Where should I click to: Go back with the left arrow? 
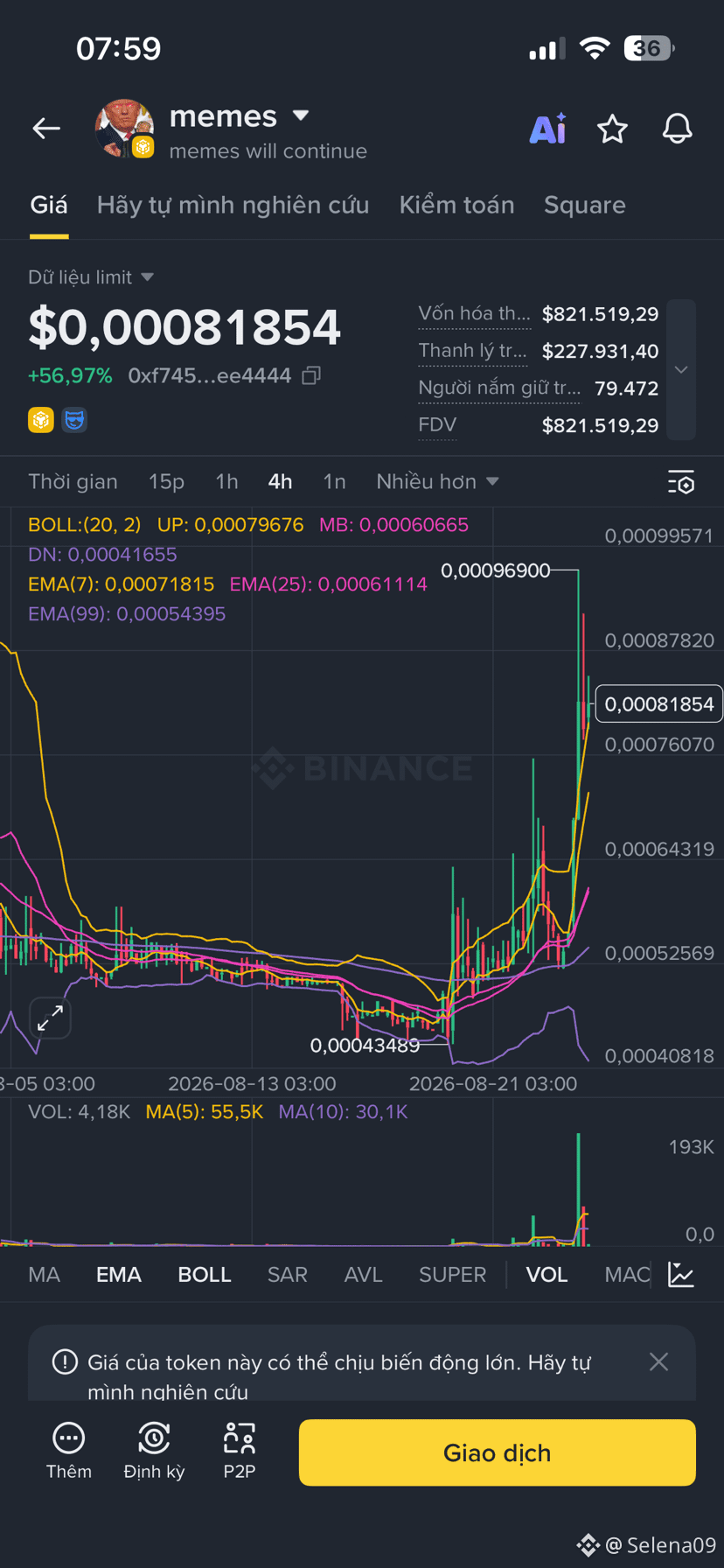pyautogui.click(x=46, y=129)
